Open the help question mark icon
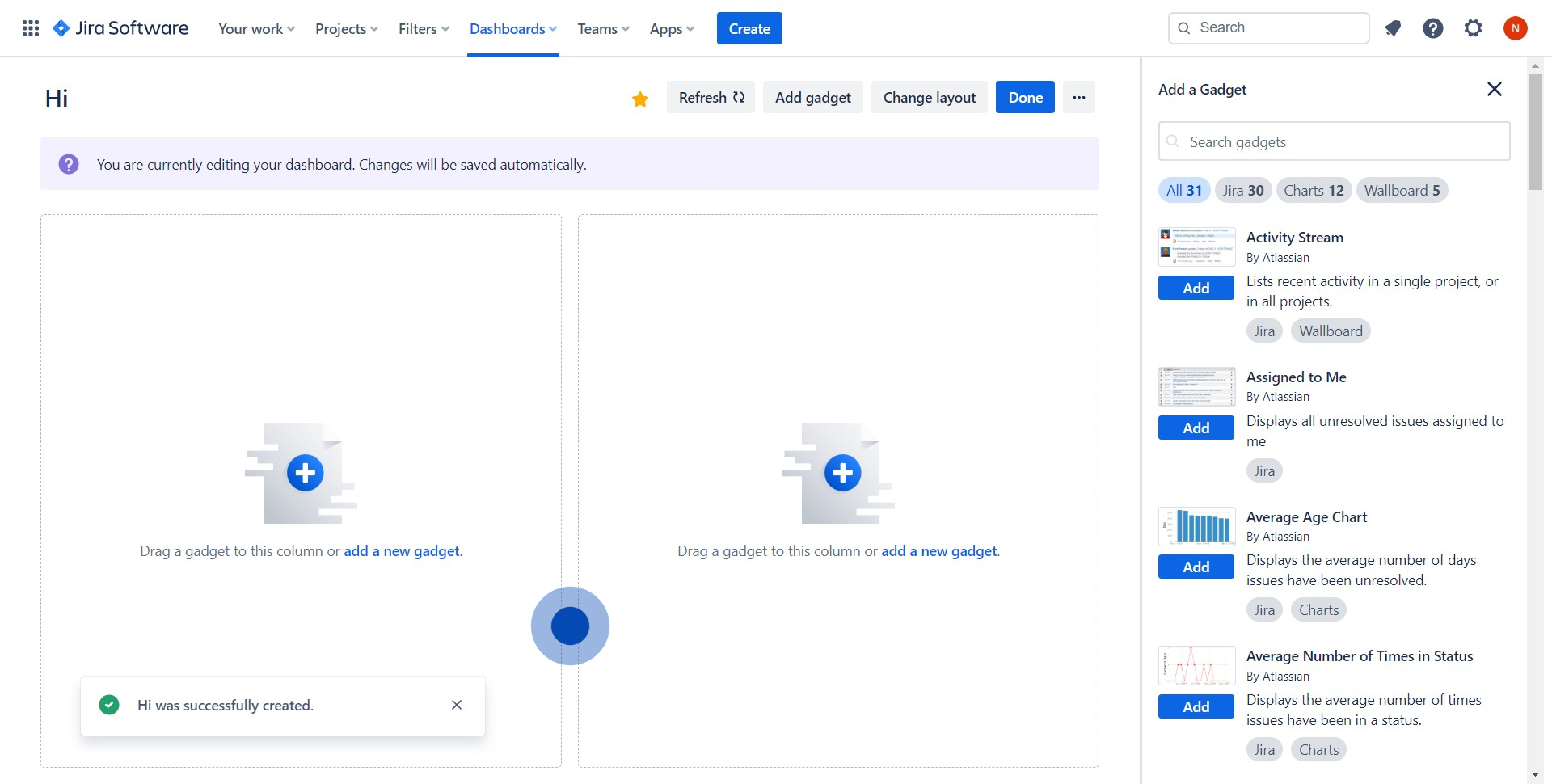 tap(1432, 28)
